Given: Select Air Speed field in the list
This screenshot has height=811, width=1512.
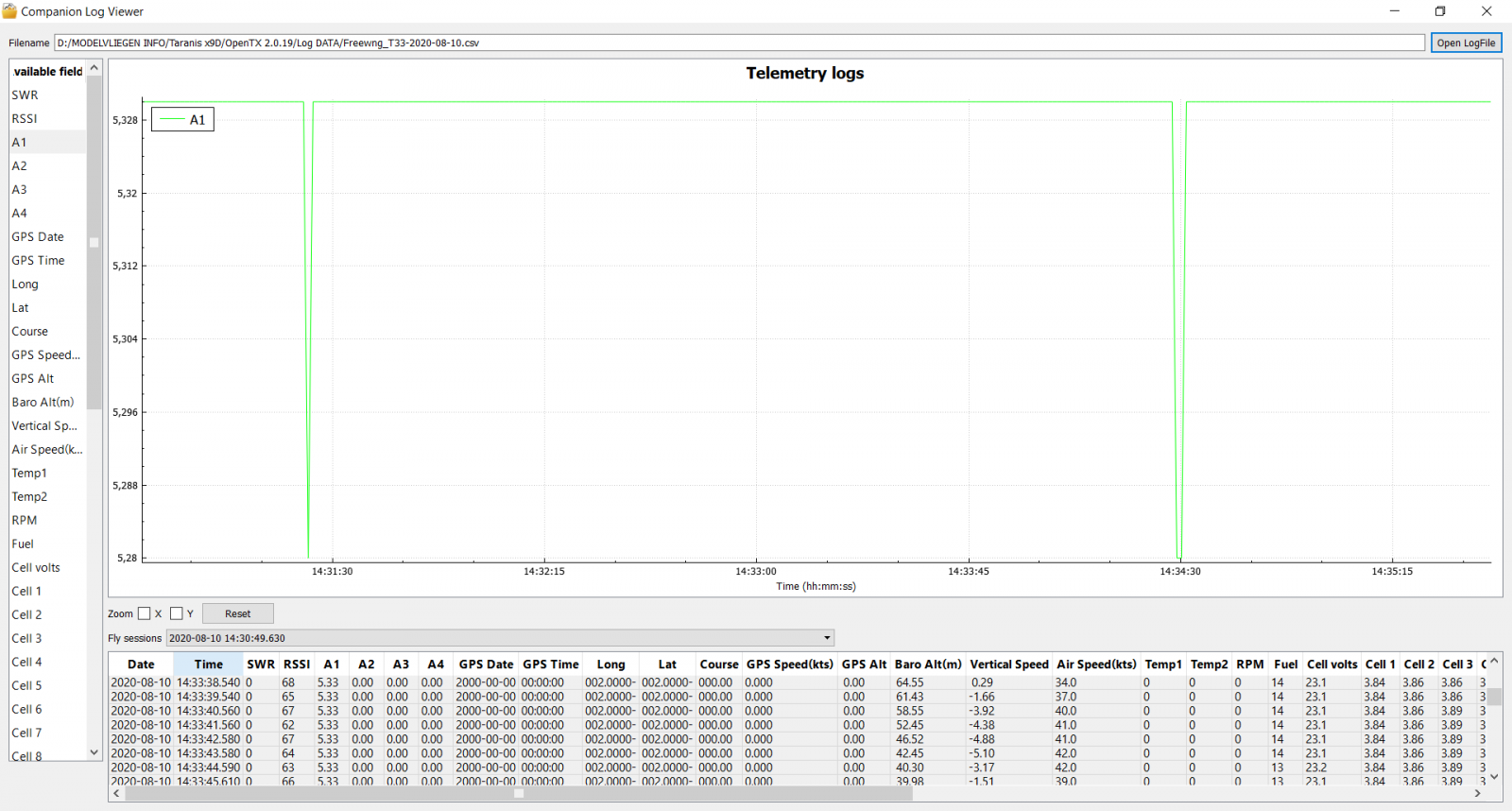Looking at the screenshot, I should click(47, 449).
